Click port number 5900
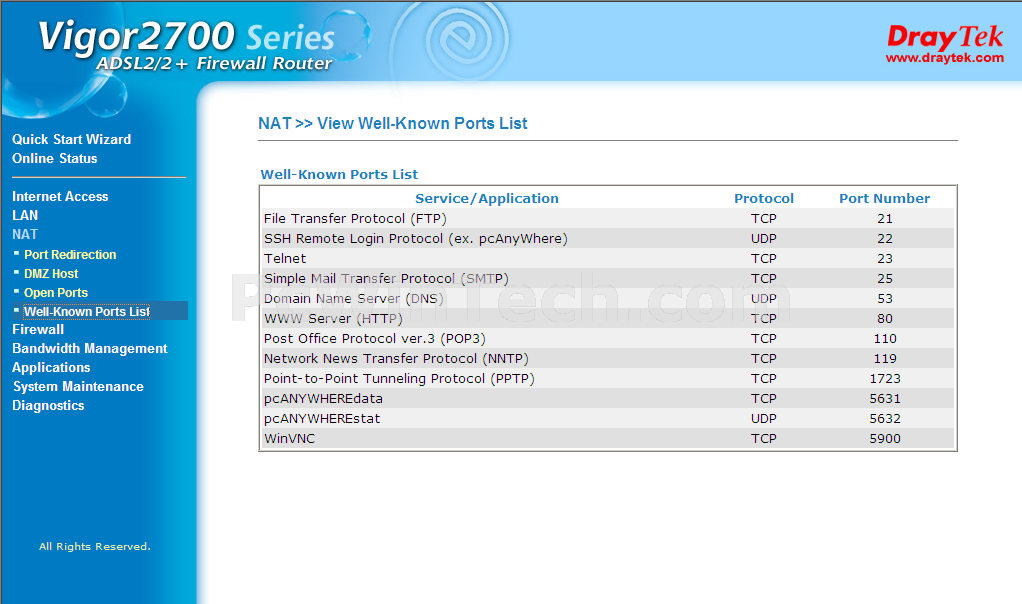The height and width of the screenshot is (604, 1022). coord(884,439)
